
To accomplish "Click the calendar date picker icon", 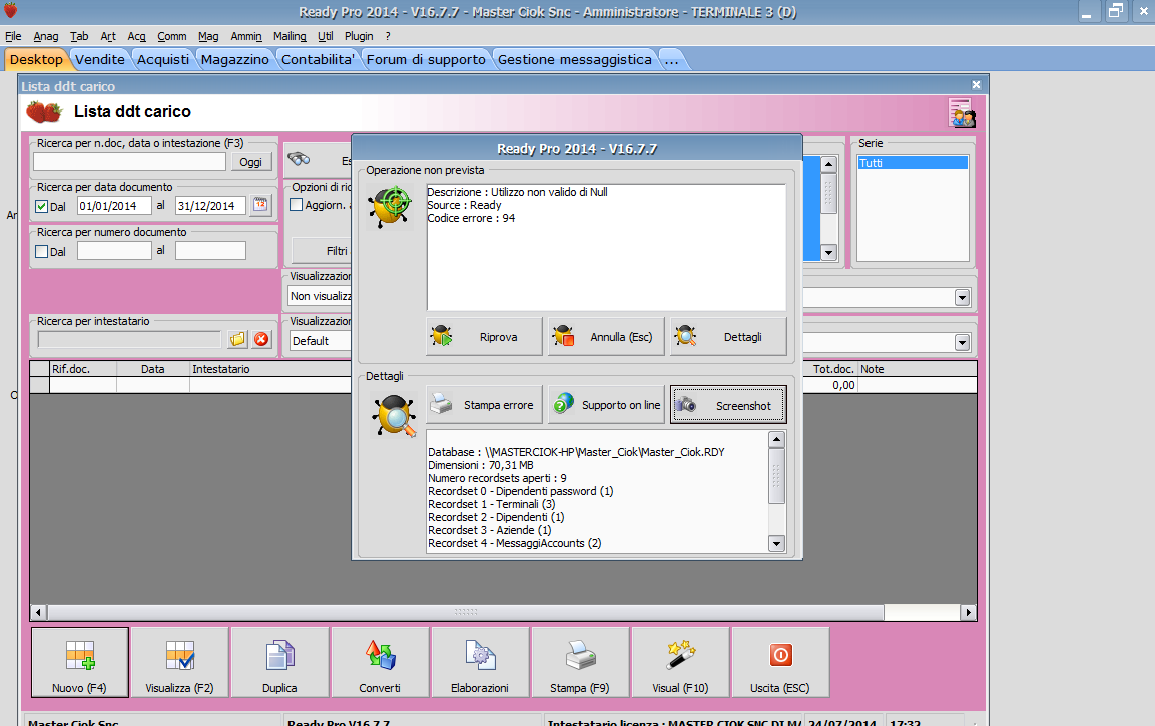I will [x=260, y=205].
